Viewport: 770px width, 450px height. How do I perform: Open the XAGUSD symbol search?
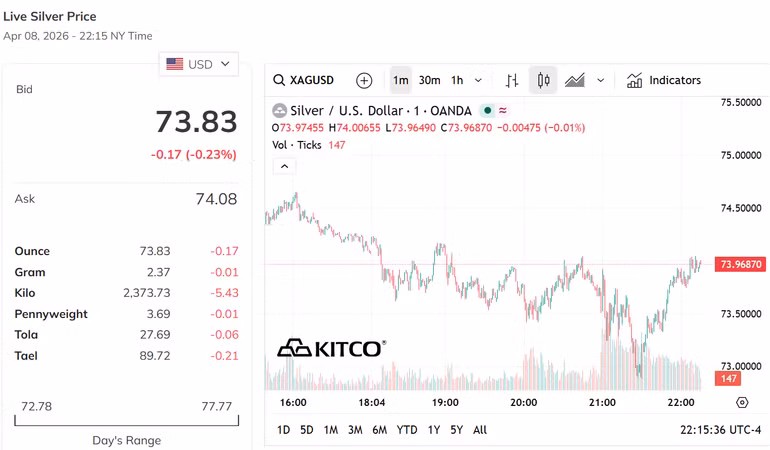[x=304, y=80]
